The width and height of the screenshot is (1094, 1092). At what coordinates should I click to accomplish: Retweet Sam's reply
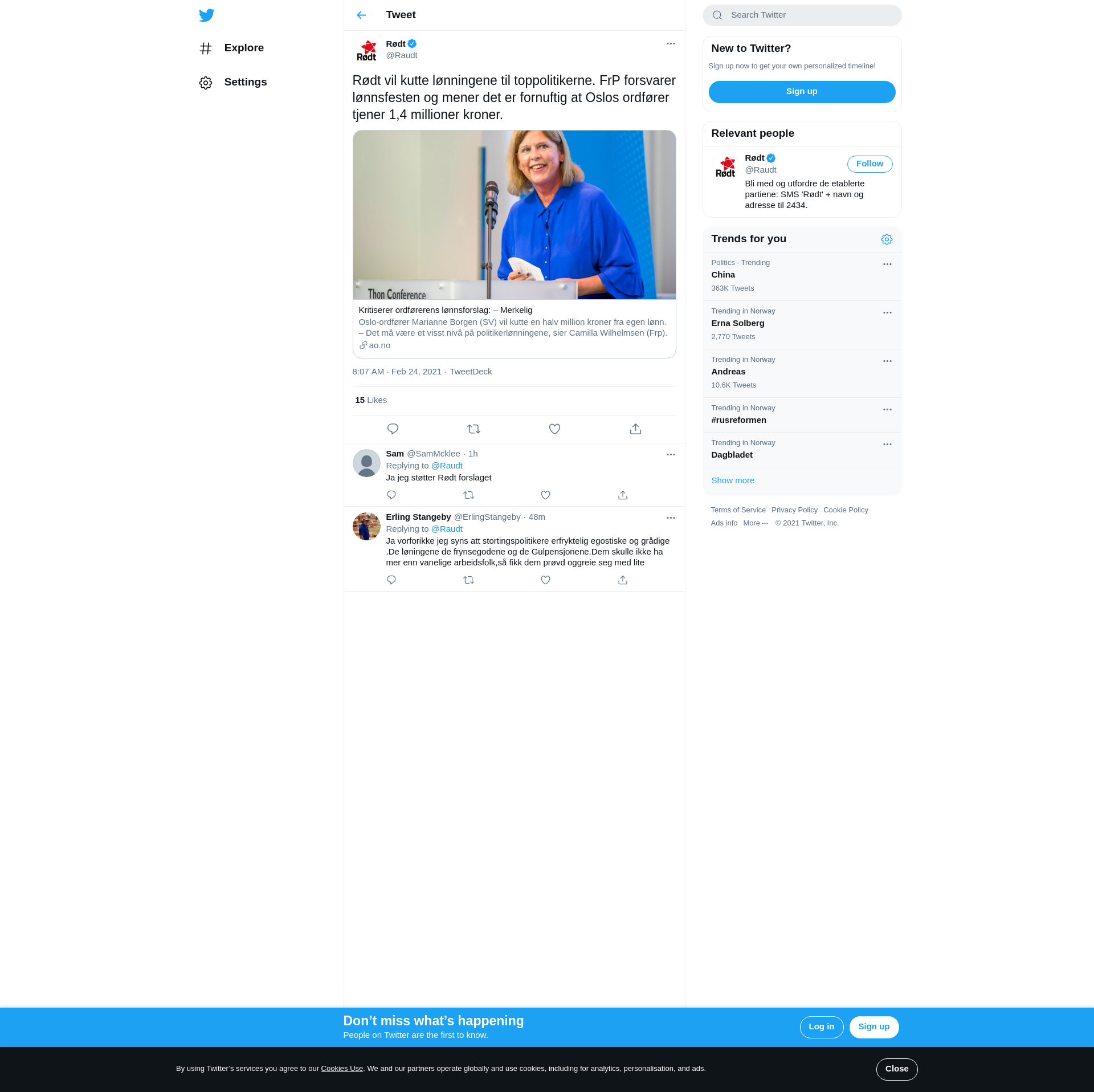click(x=468, y=495)
